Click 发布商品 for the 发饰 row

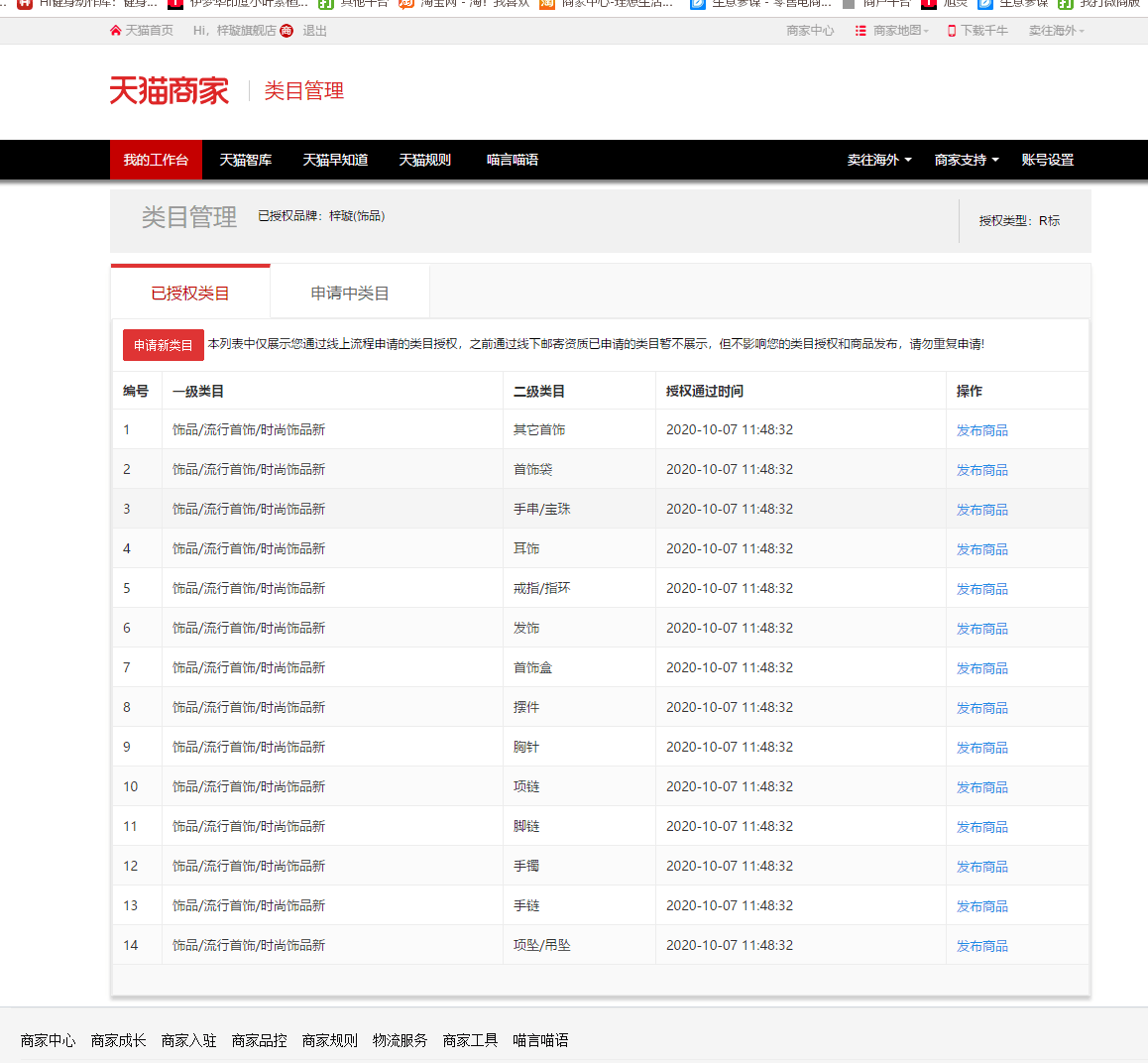tap(981, 629)
